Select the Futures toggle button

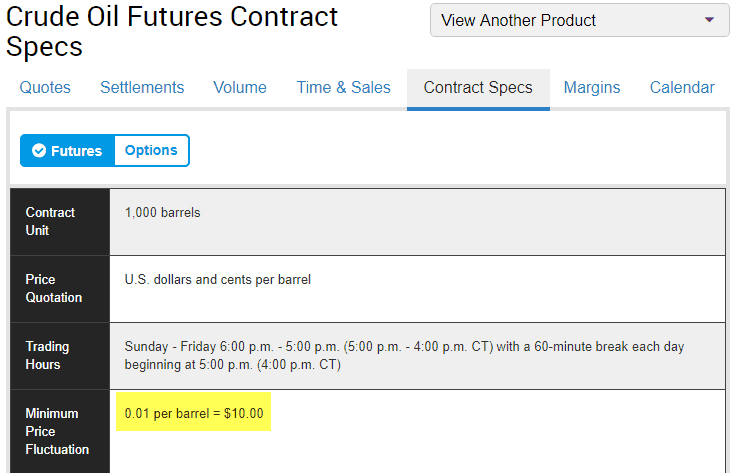click(x=68, y=151)
